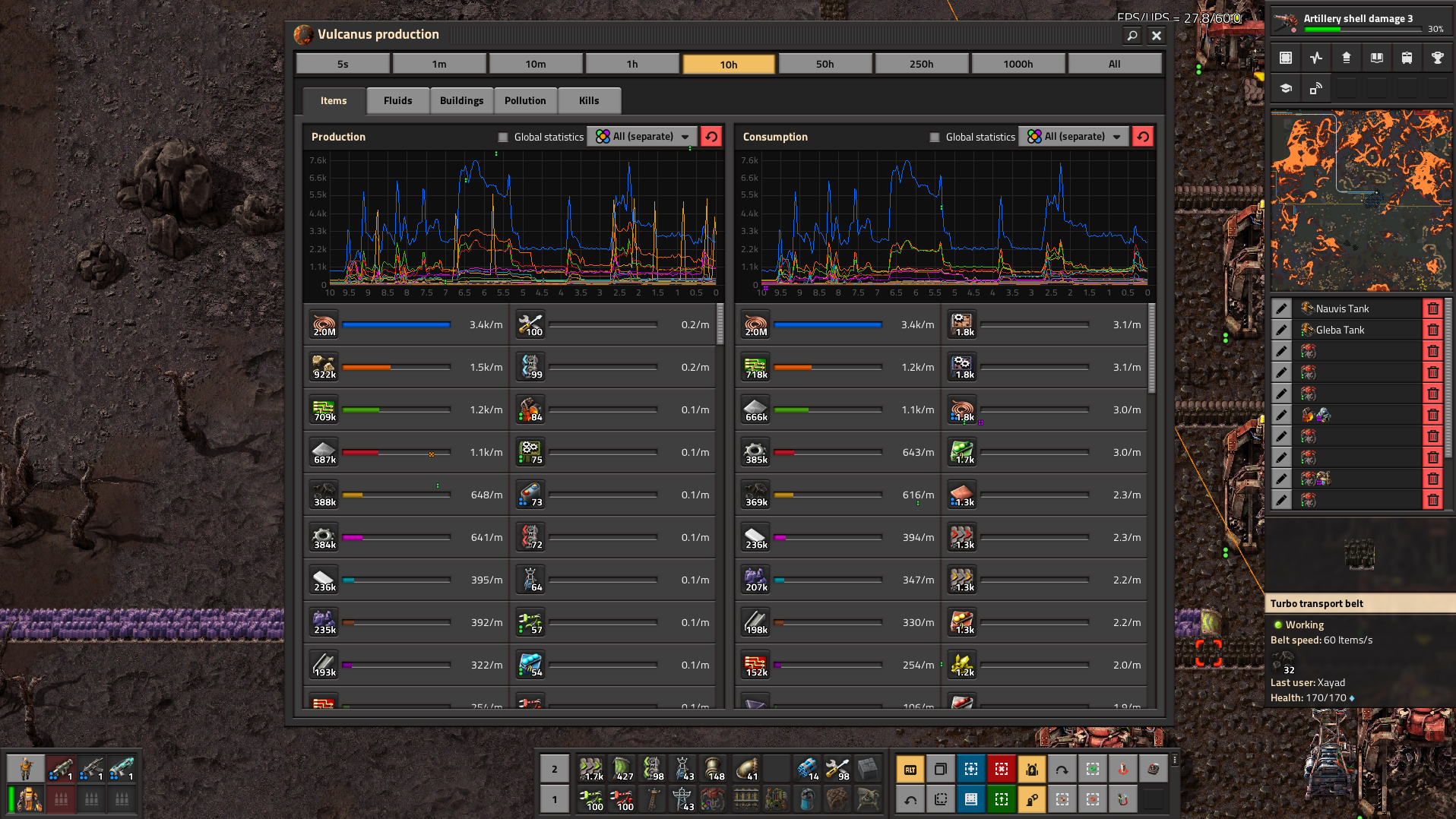Click the search magnifier in Vulcanus production window
This screenshot has width=1456, height=819.
tap(1132, 35)
